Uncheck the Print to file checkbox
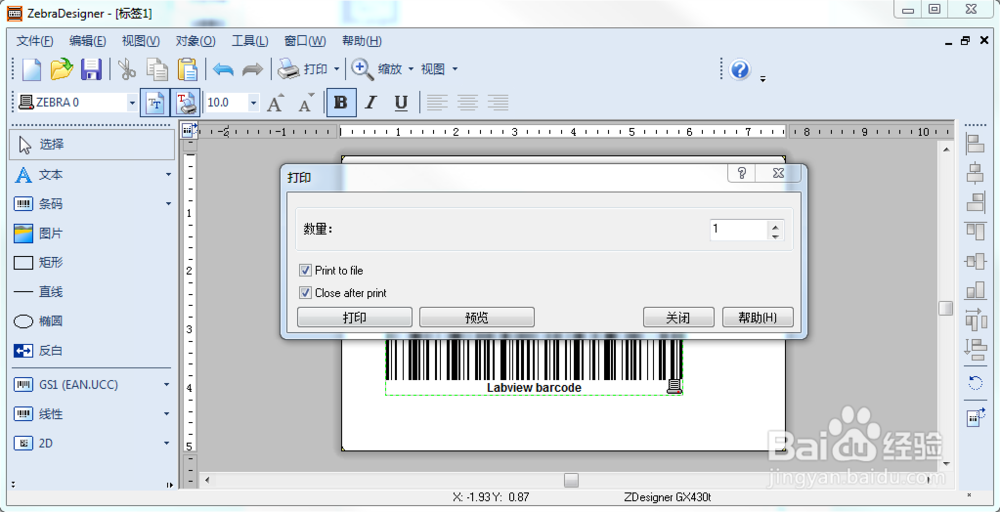Image resolution: width=1000 pixels, height=512 pixels. click(305, 270)
